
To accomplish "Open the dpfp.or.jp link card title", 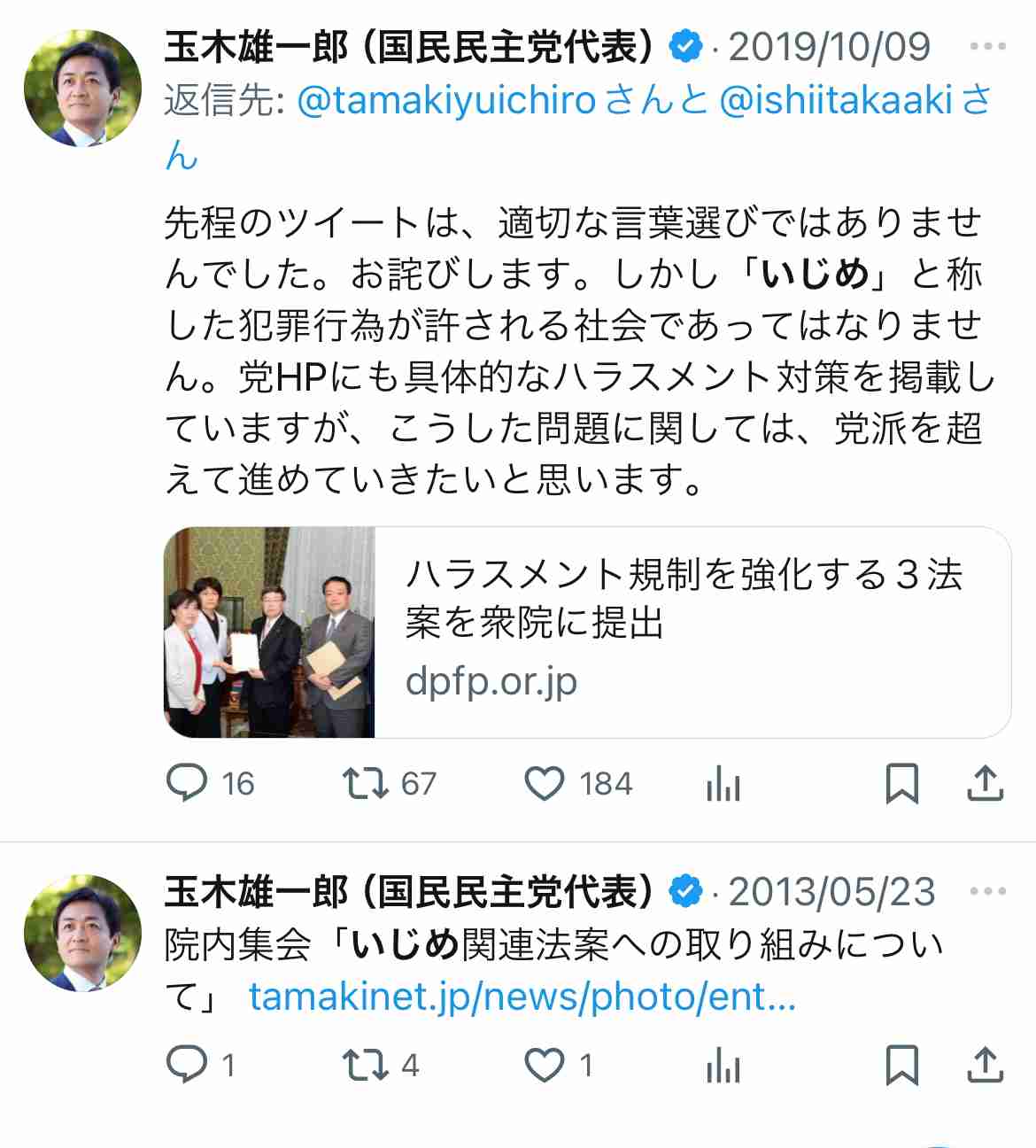I will pyautogui.click(x=684, y=599).
